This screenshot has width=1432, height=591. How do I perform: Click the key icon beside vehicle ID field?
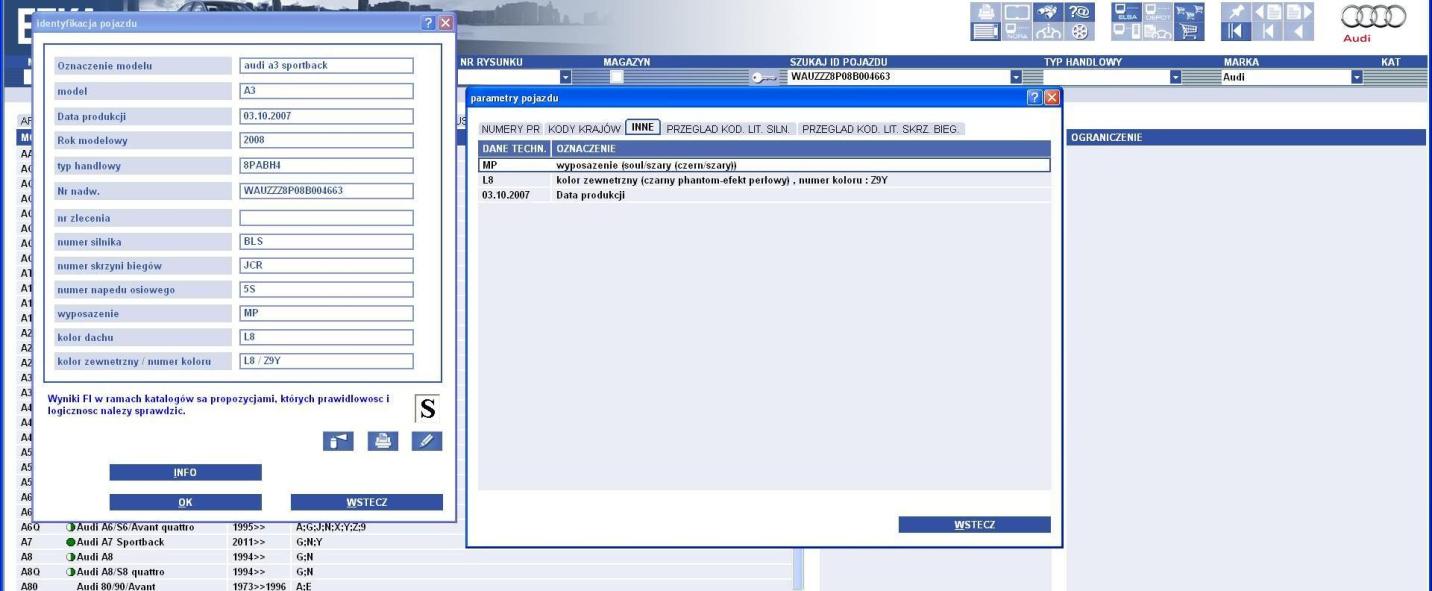click(x=766, y=76)
